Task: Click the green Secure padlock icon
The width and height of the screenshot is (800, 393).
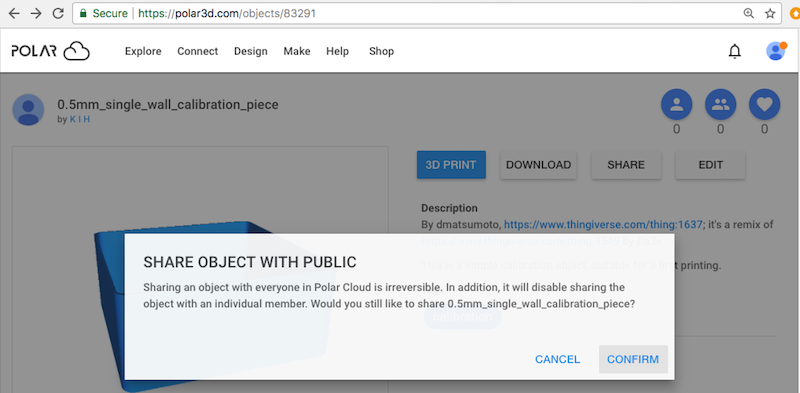Action: point(83,14)
